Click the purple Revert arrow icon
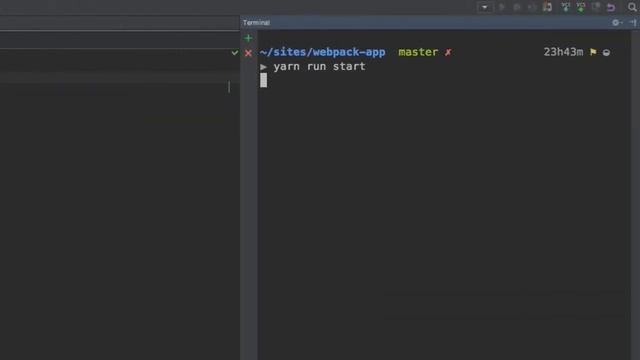640x360 pixels. pos(611,7)
